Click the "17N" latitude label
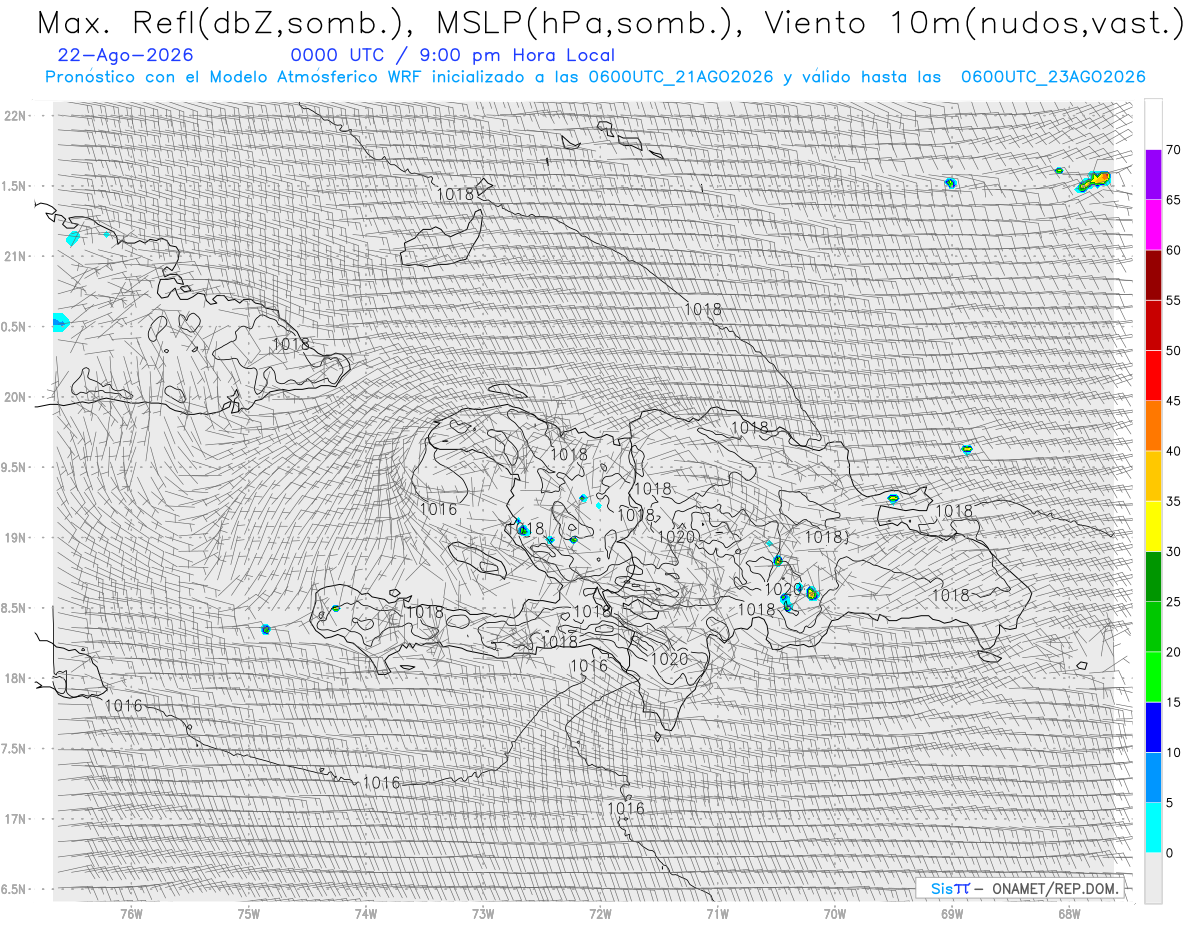The height and width of the screenshot is (927, 1200). click(15, 819)
